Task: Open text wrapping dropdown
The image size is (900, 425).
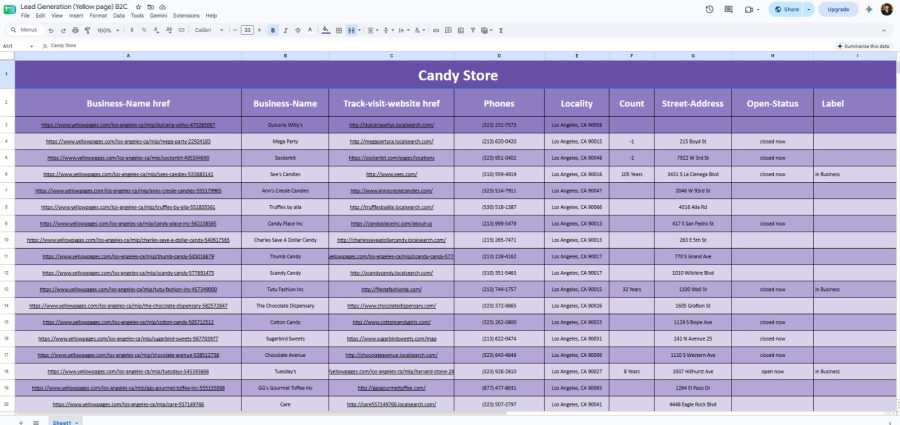Action: click(402, 30)
